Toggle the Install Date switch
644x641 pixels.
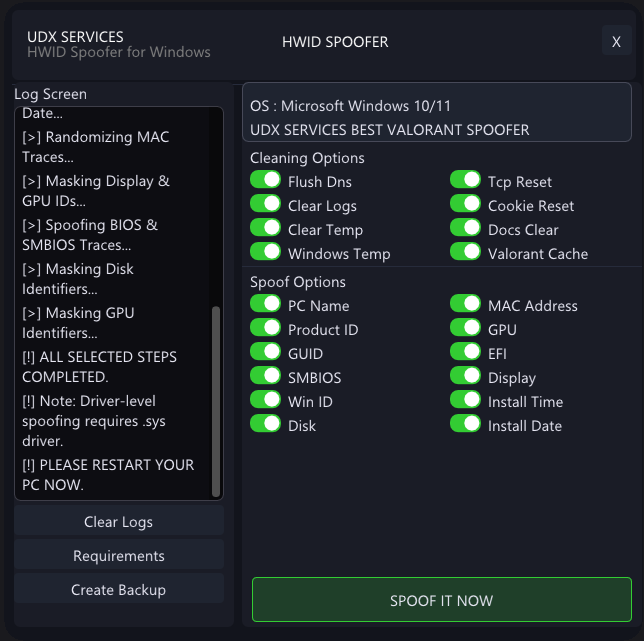tap(465, 425)
